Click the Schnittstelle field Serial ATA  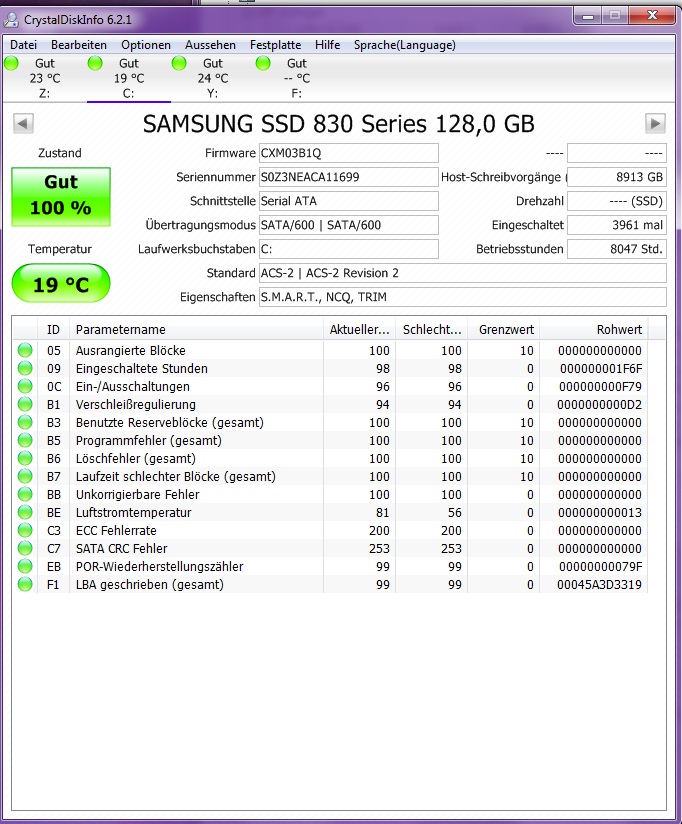(x=348, y=201)
